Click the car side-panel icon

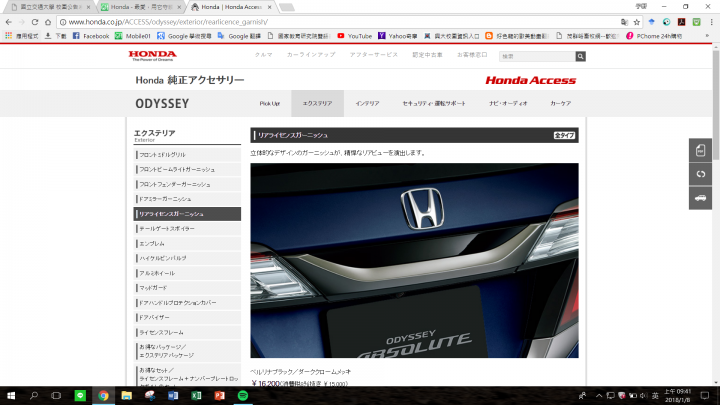click(x=700, y=198)
